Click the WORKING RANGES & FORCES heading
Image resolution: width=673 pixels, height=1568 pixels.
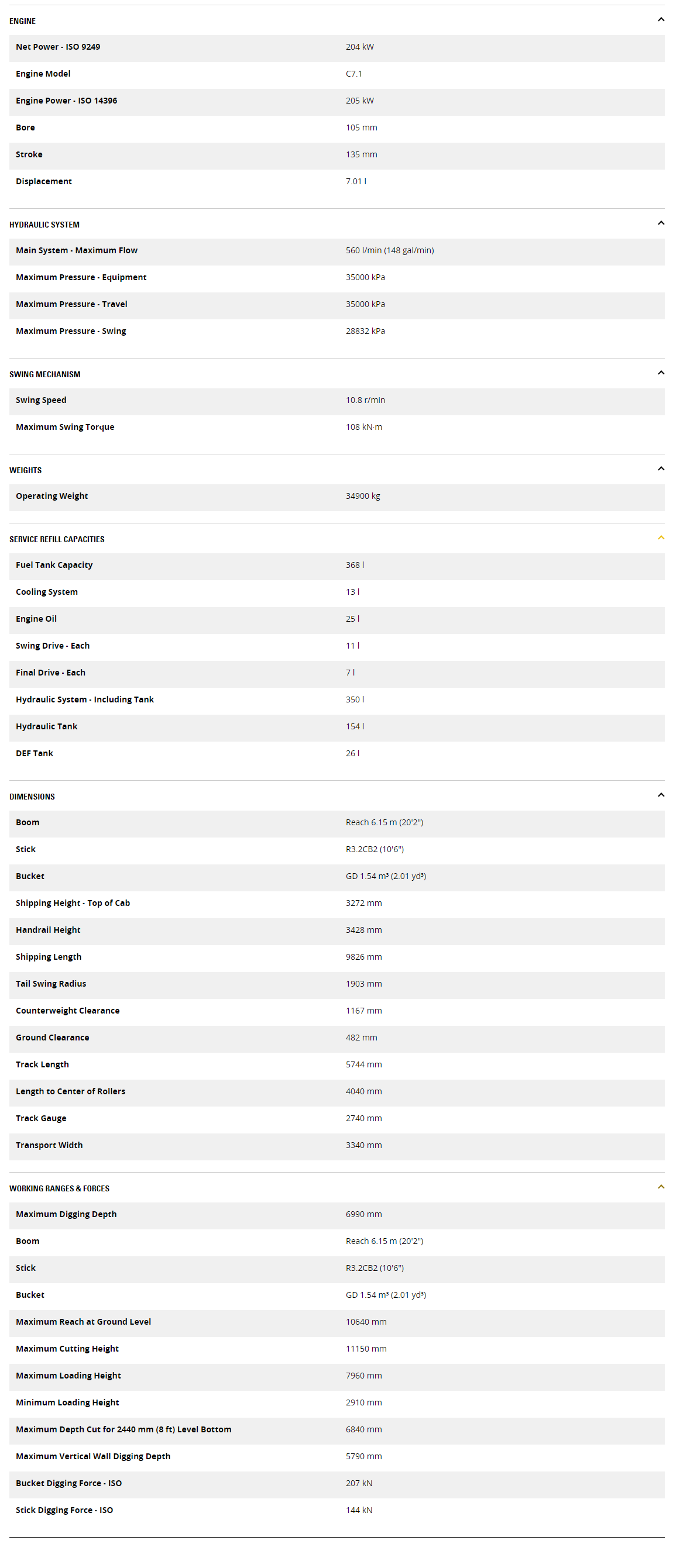coord(60,1189)
